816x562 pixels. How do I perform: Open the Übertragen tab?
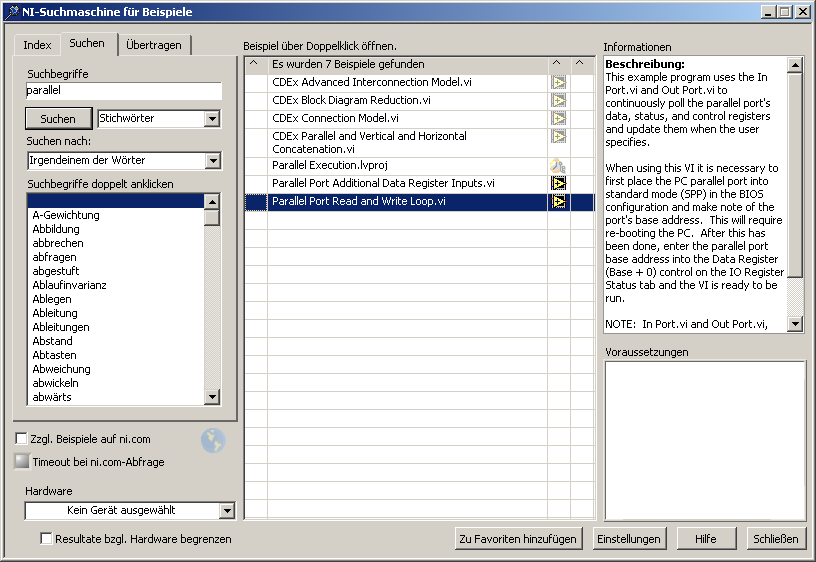154,45
